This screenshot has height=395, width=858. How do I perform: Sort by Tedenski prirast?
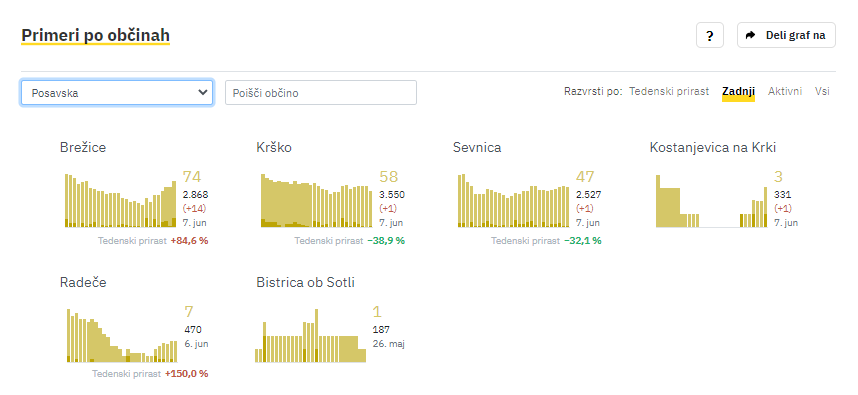tap(669, 91)
